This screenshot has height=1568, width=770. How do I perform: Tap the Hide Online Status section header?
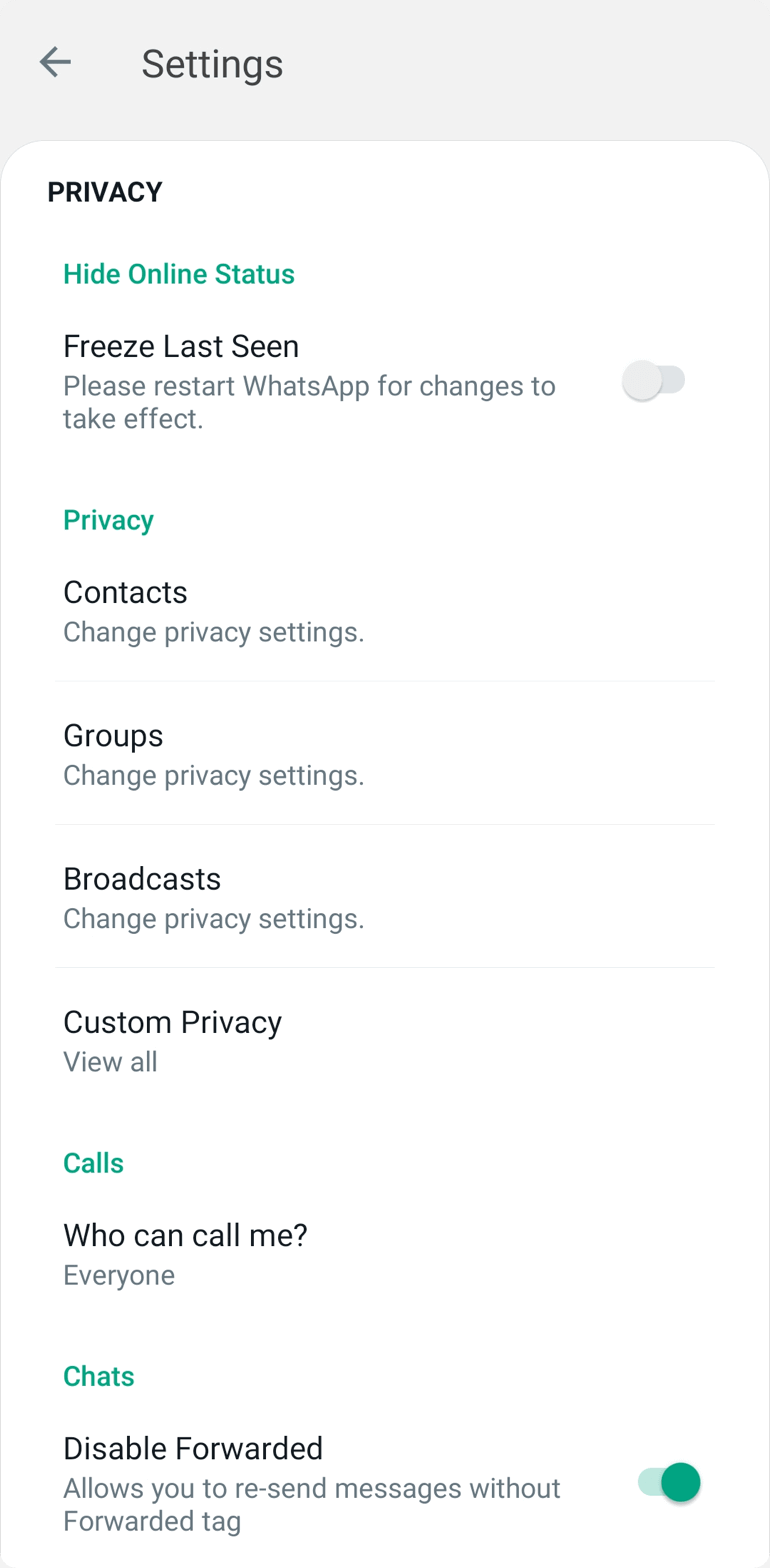pyautogui.click(x=179, y=274)
